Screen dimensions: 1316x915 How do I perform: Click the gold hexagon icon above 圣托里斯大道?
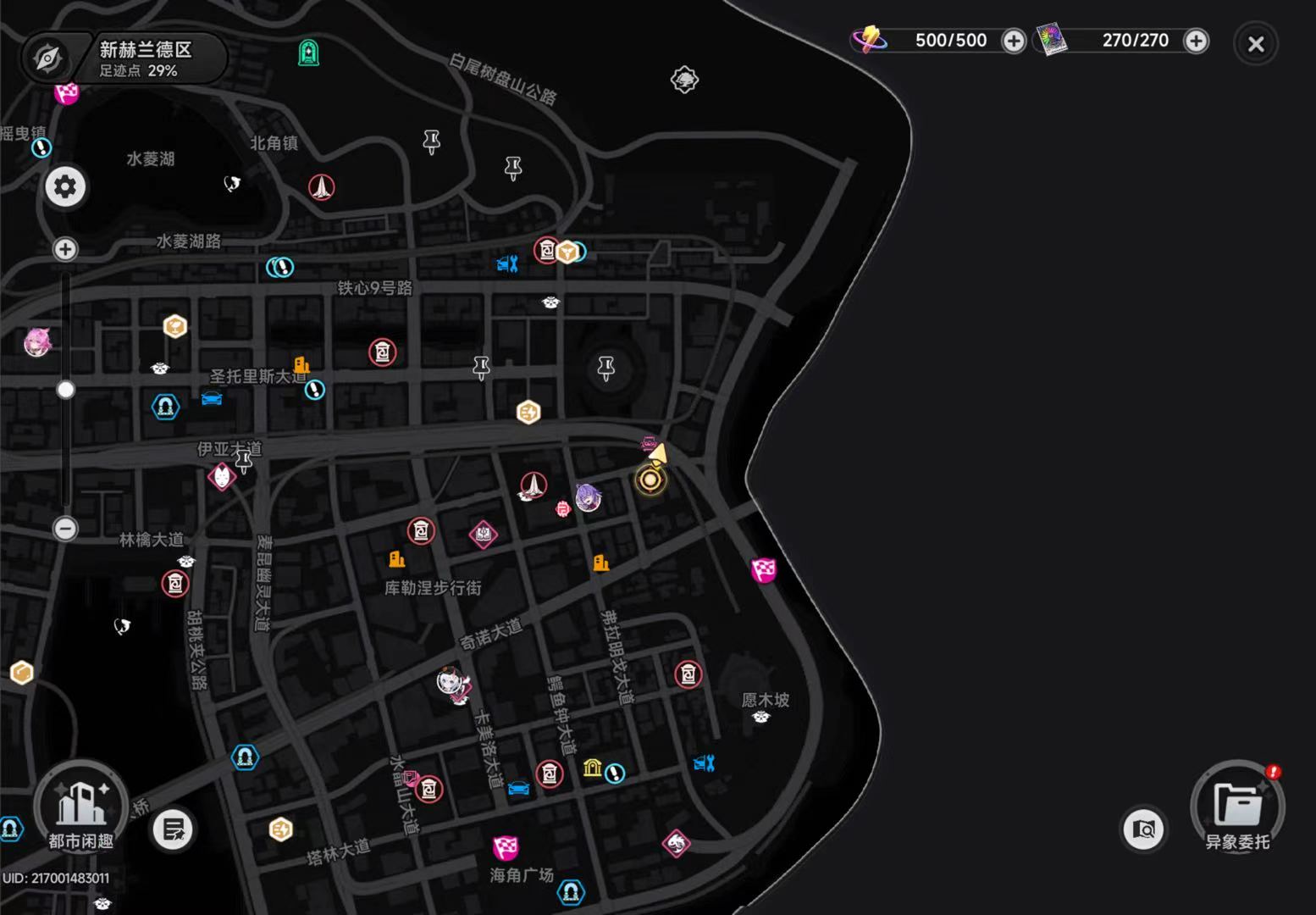click(x=174, y=326)
